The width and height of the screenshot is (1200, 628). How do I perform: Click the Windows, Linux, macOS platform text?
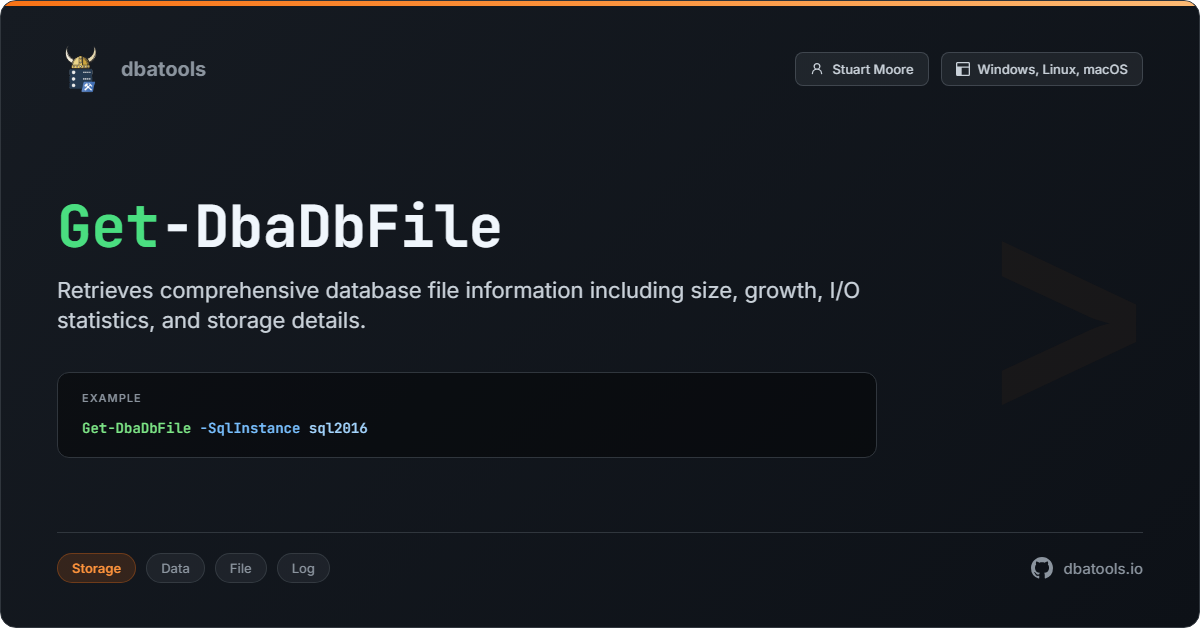pos(1052,69)
